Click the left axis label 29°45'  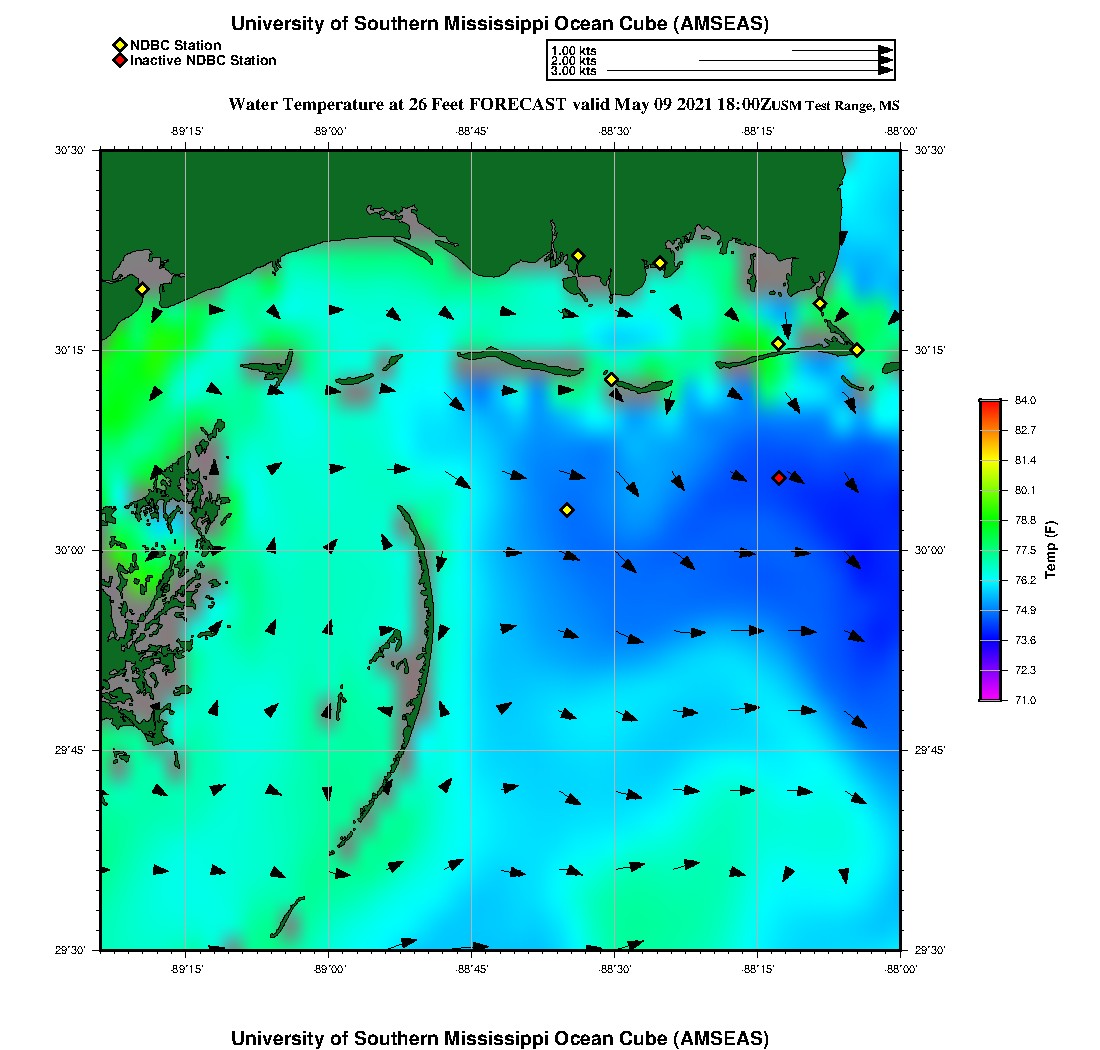coord(70,750)
